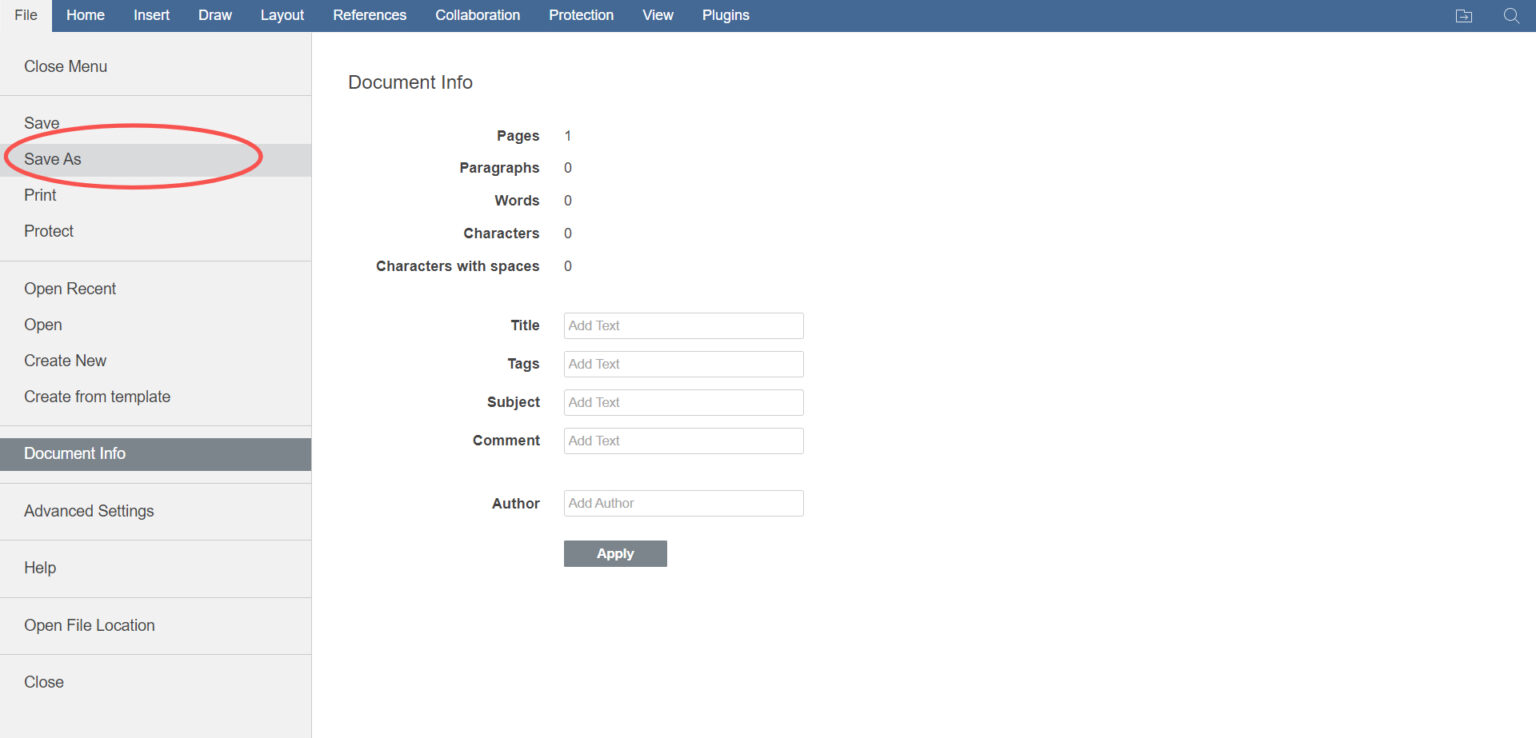Image resolution: width=1536 pixels, height=738 pixels.
Task: Click the Comment text field
Action: tap(683, 441)
